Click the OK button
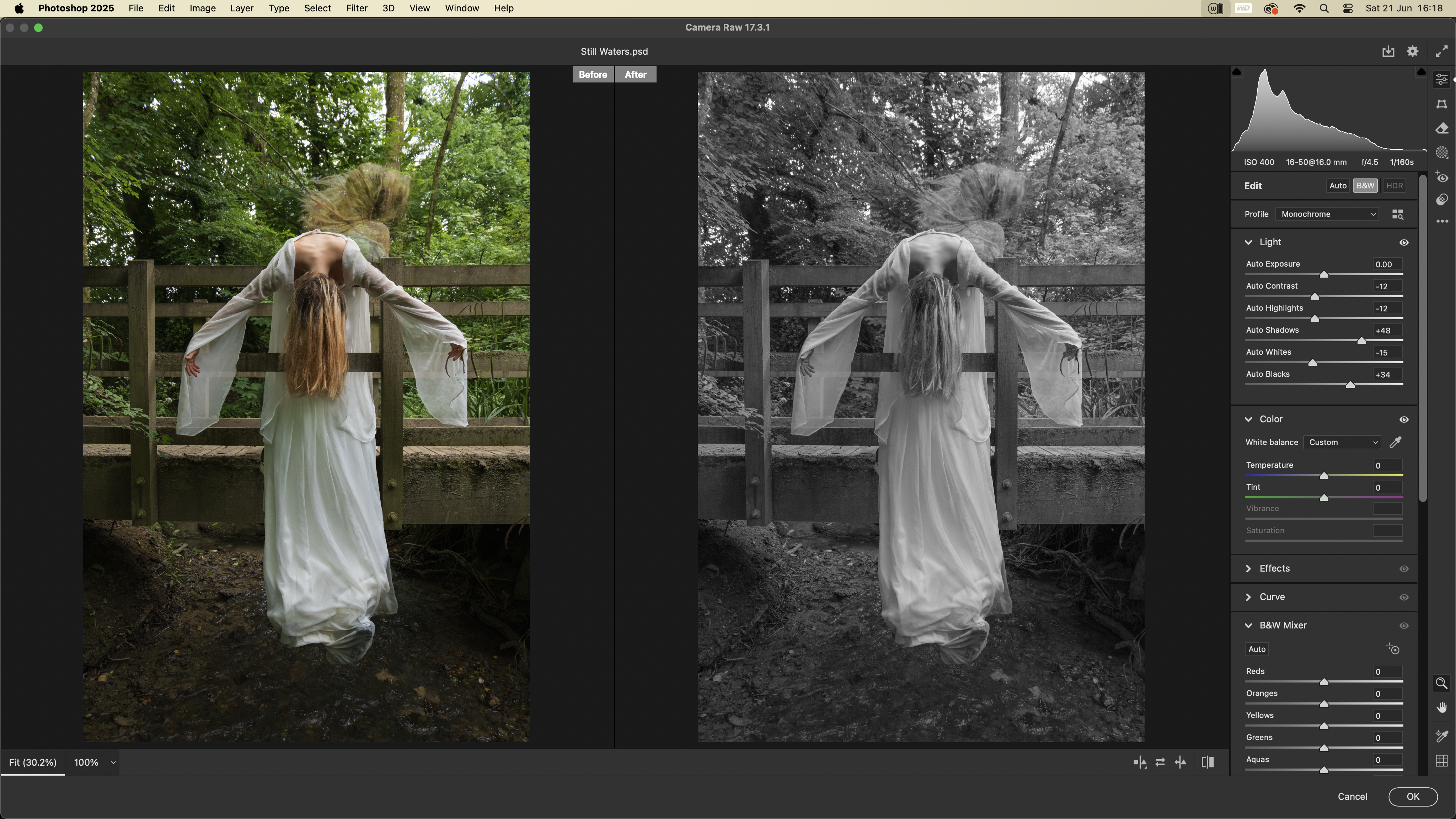The image size is (1456, 819). pyautogui.click(x=1413, y=796)
